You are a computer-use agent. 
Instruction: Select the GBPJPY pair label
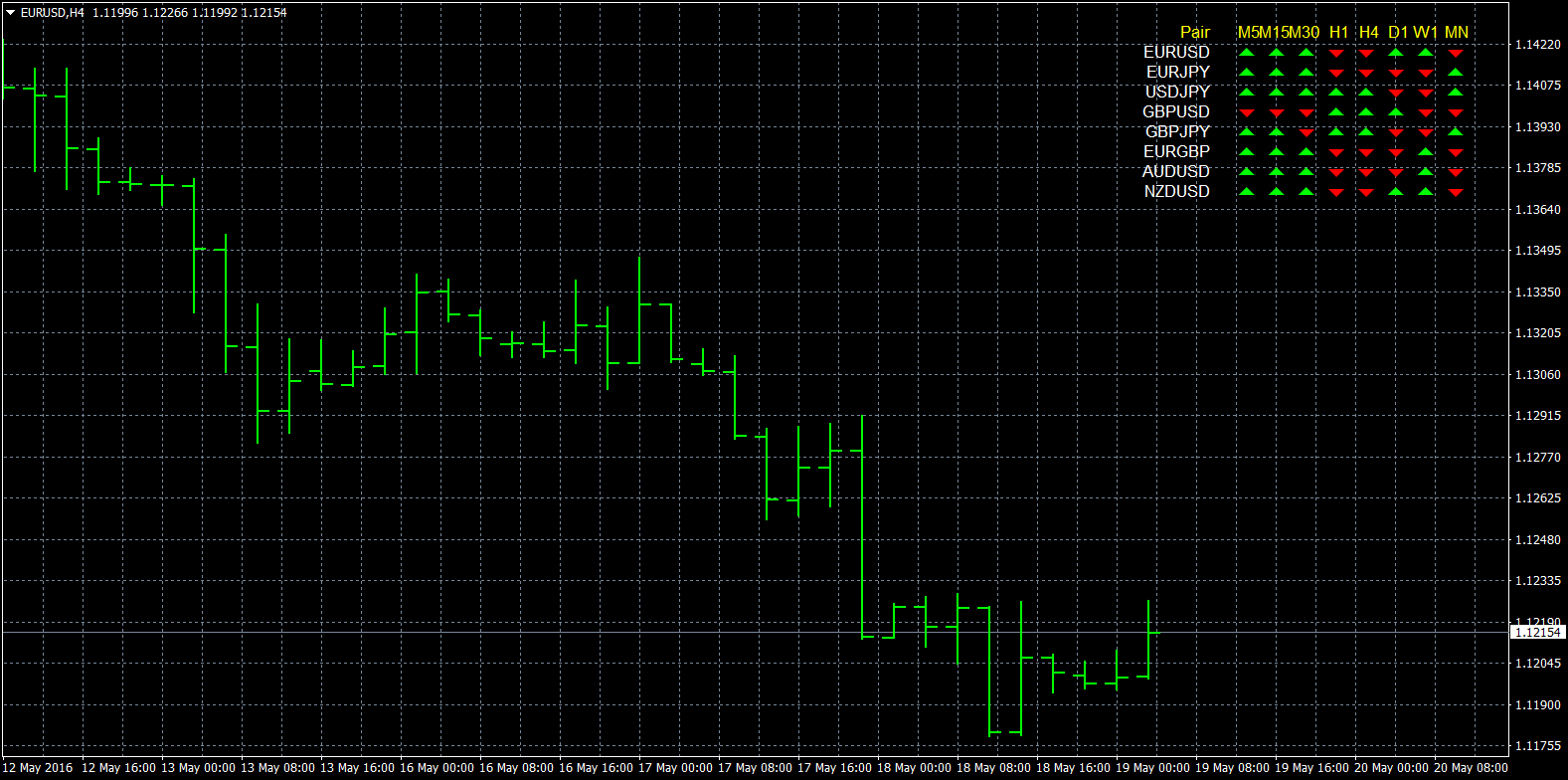point(1177,131)
